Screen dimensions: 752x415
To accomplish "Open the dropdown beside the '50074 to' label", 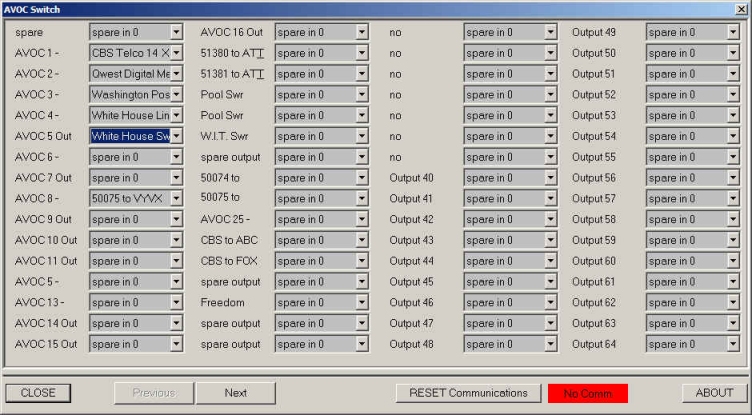I will [362, 178].
